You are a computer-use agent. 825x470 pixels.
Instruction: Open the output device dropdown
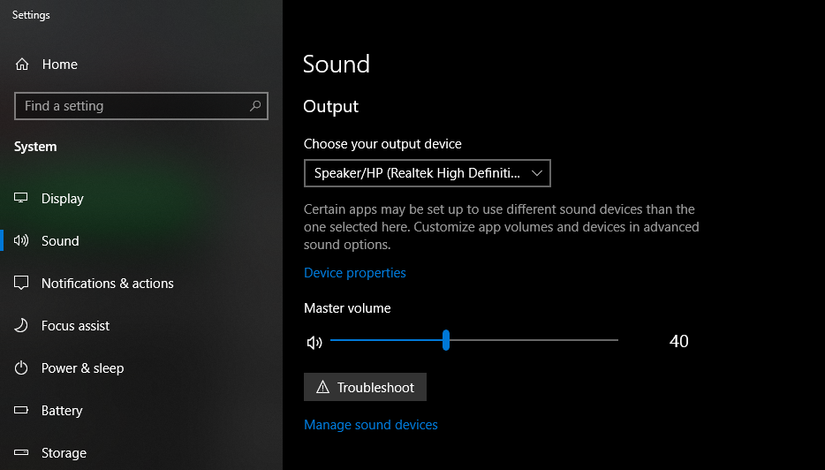tap(427, 173)
